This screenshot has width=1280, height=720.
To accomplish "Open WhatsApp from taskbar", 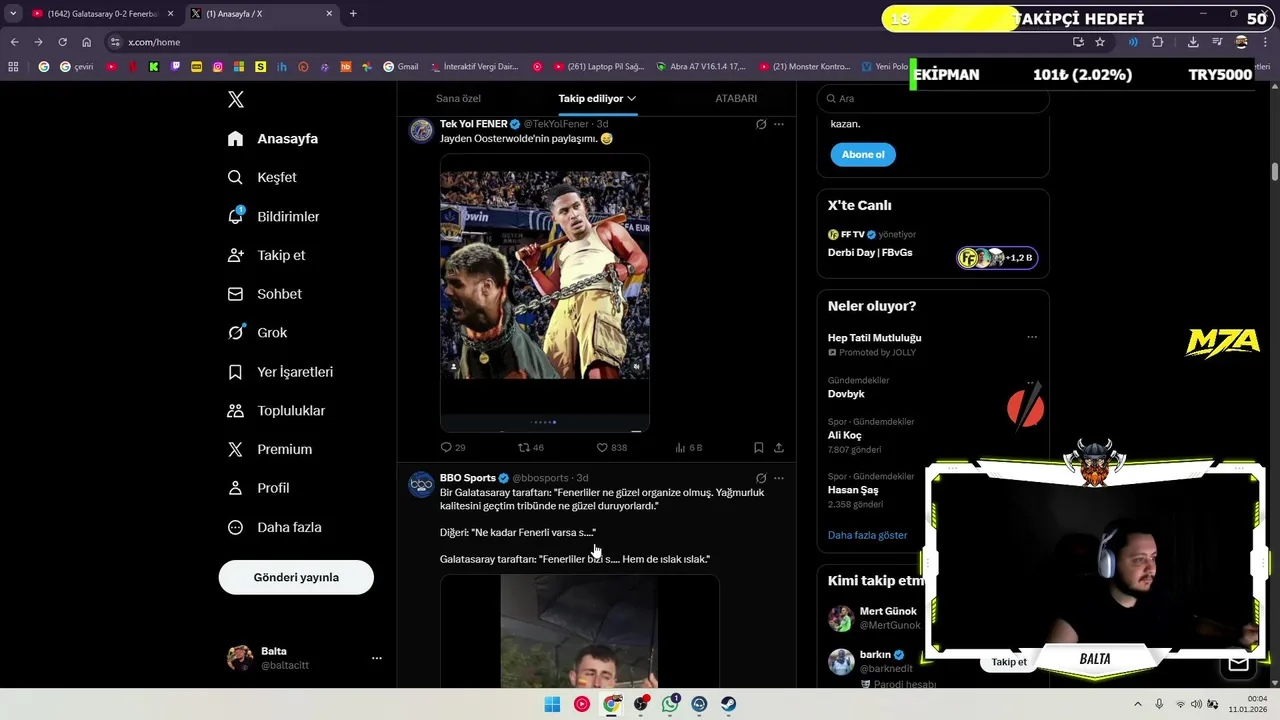I will pyautogui.click(x=670, y=704).
